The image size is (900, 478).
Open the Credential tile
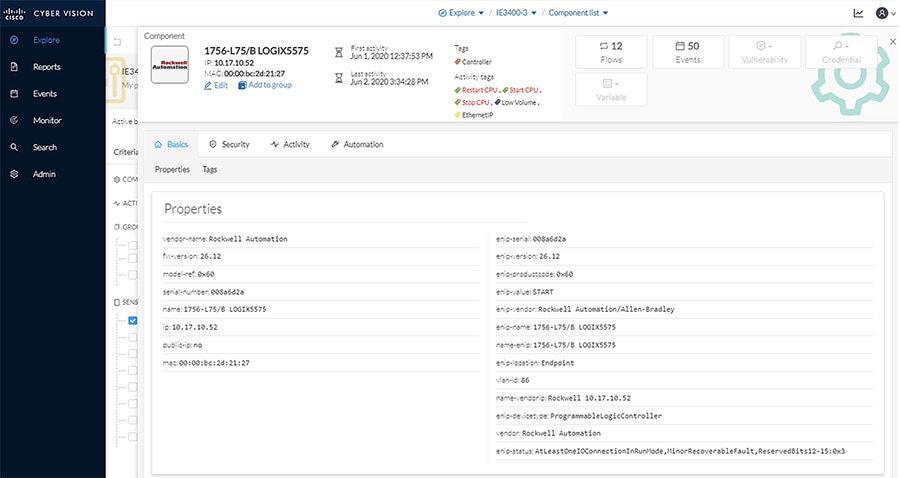pos(841,52)
